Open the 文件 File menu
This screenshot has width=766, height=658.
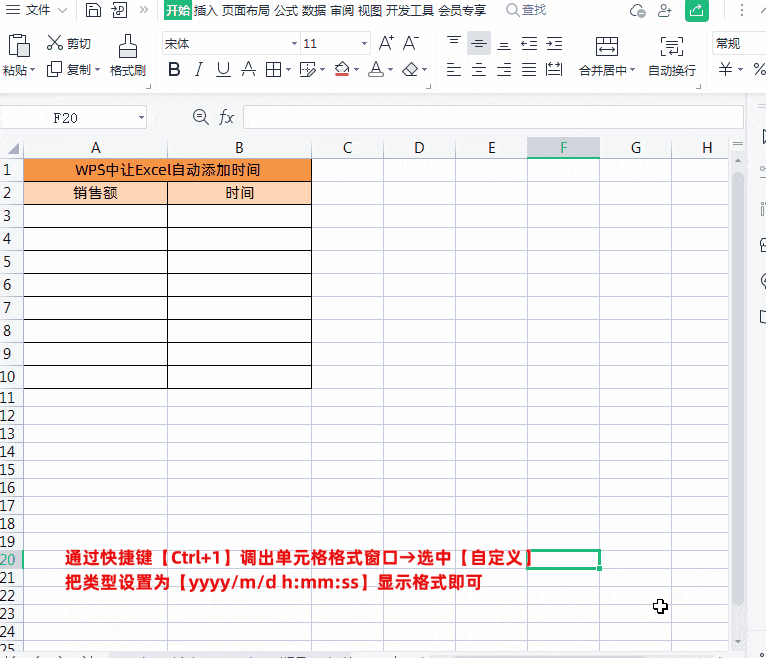(x=38, y=10)
